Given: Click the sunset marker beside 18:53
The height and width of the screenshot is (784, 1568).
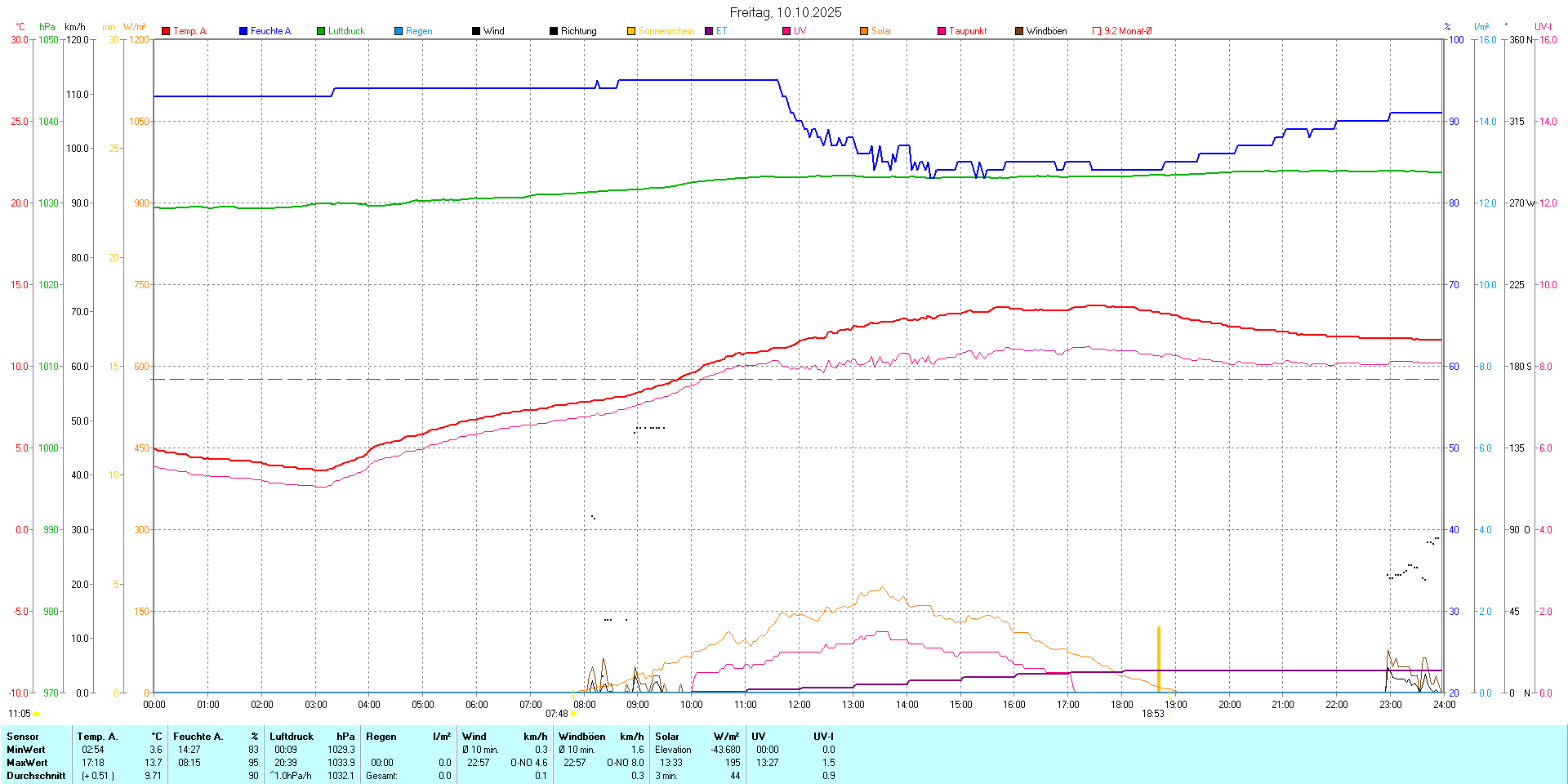Looking at the screenshot, I should point(1169,714).
